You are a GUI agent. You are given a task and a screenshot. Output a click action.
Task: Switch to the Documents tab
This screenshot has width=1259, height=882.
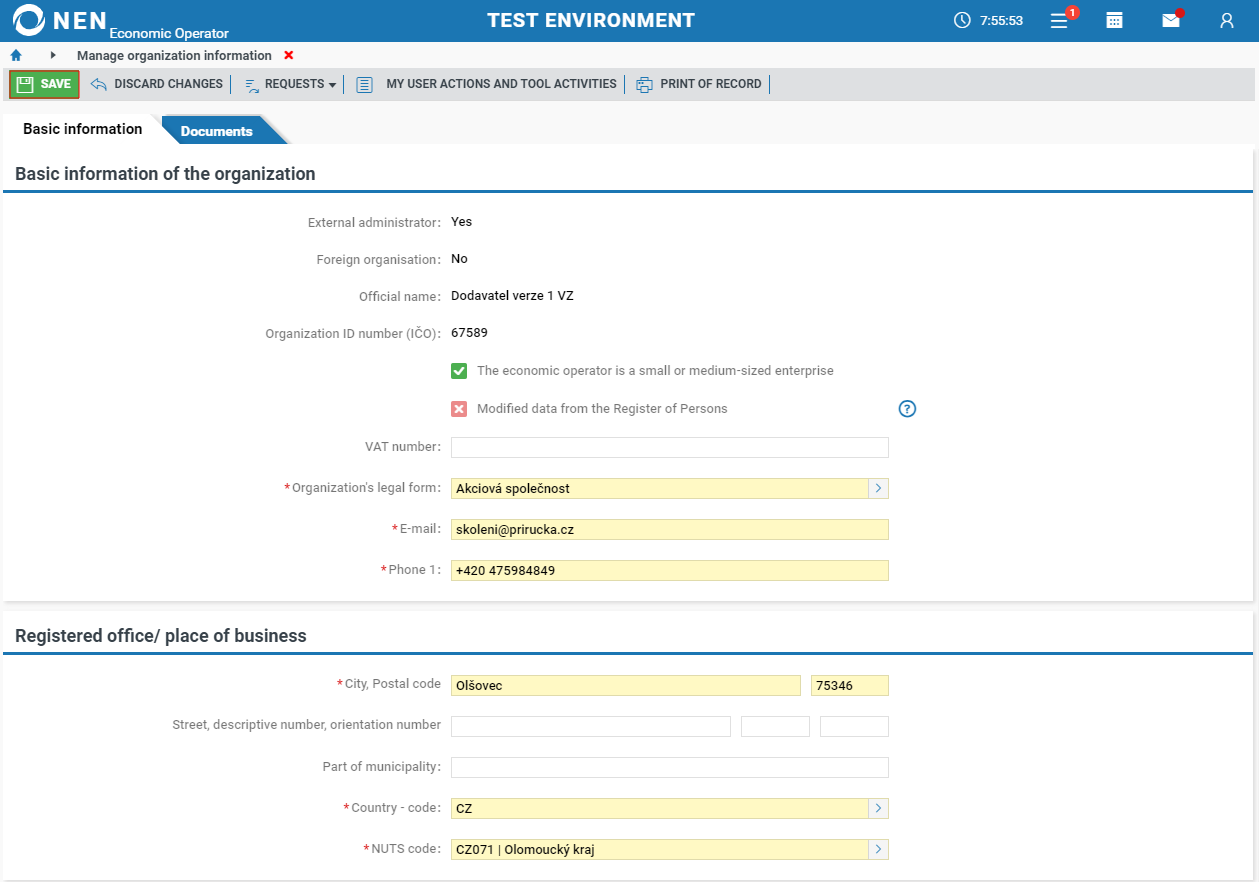tap(217, 131)
